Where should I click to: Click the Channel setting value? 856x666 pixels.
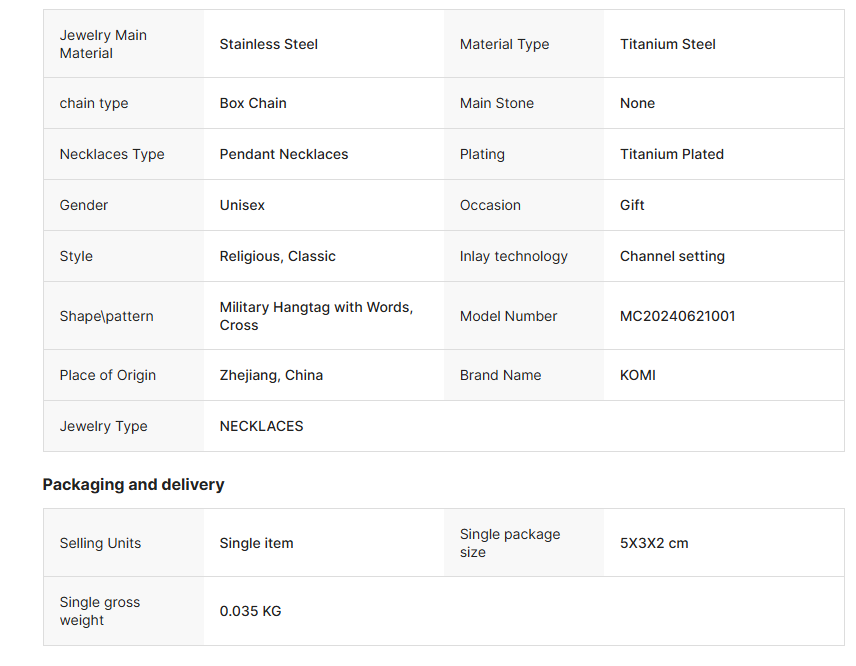pos(672,256)
